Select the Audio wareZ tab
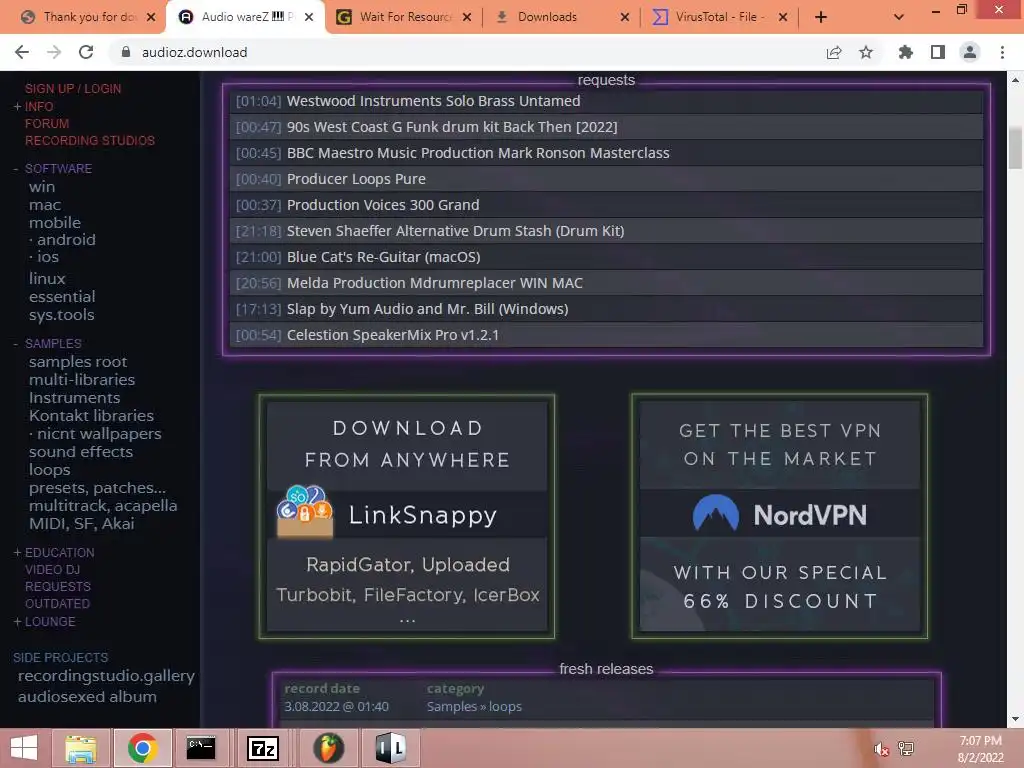The height and width of the screenshot is (768, 1024). [x=247, y=17]
